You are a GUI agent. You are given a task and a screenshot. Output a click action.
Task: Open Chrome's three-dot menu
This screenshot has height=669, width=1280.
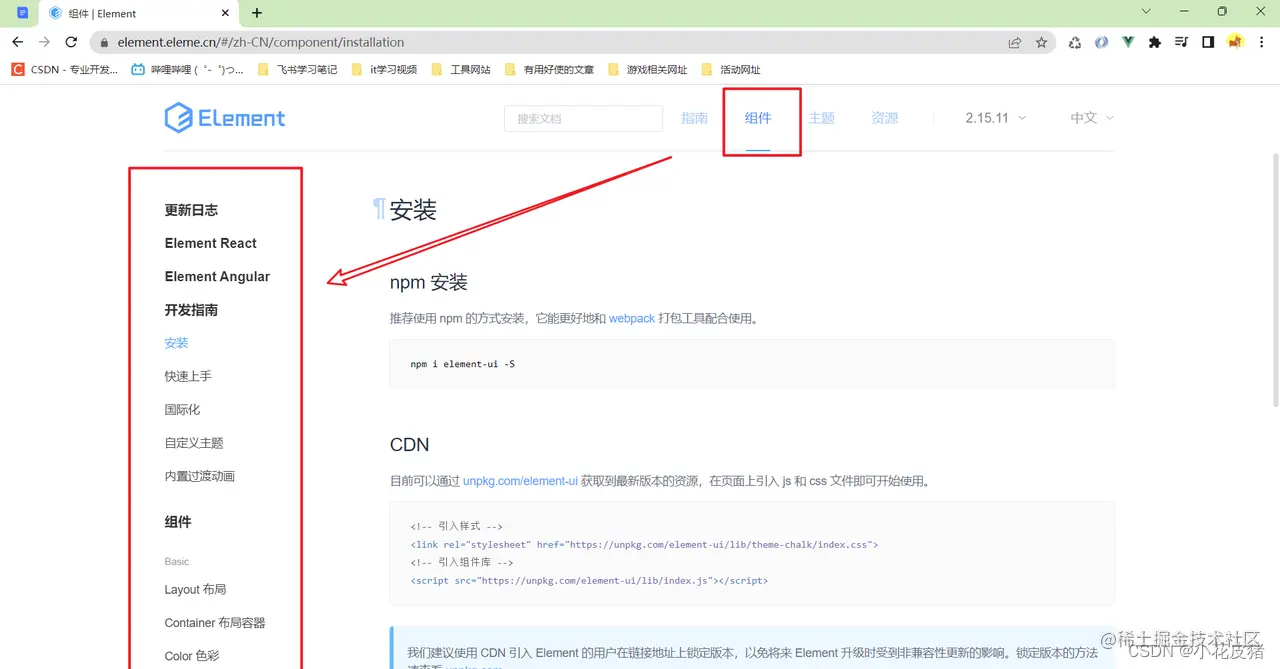1262,42
